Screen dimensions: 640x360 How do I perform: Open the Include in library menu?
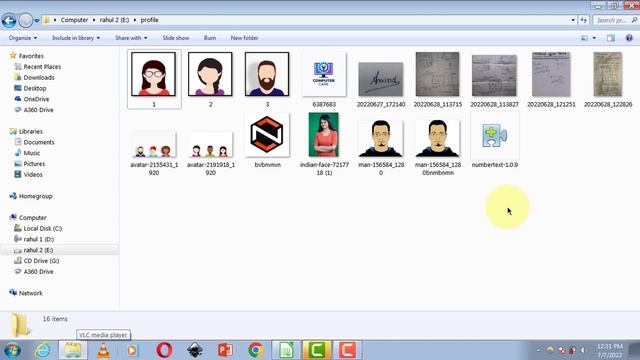[x=76, y=38]
